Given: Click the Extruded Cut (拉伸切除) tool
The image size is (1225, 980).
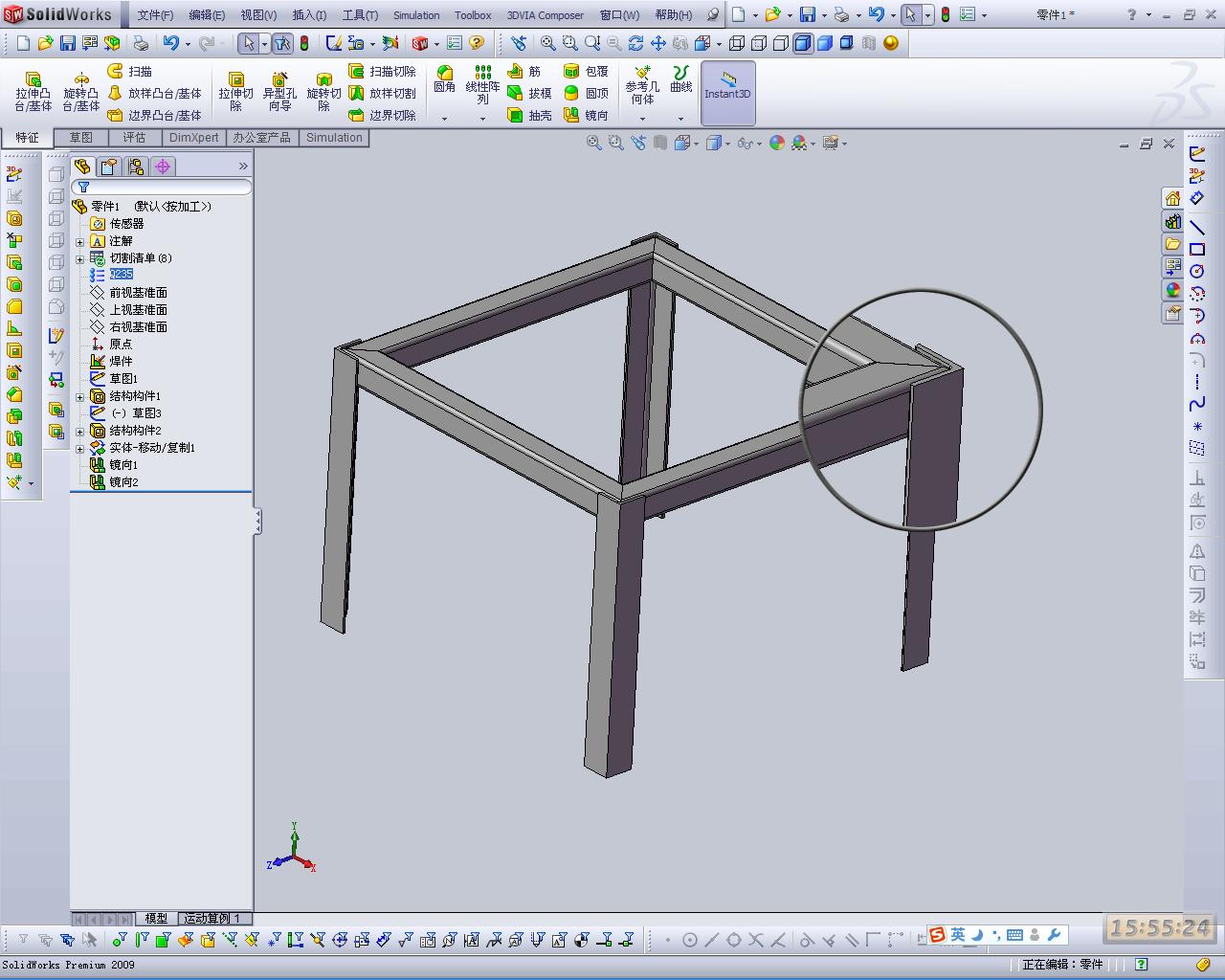Looking at the screenshot, I should tap(235, 91).
